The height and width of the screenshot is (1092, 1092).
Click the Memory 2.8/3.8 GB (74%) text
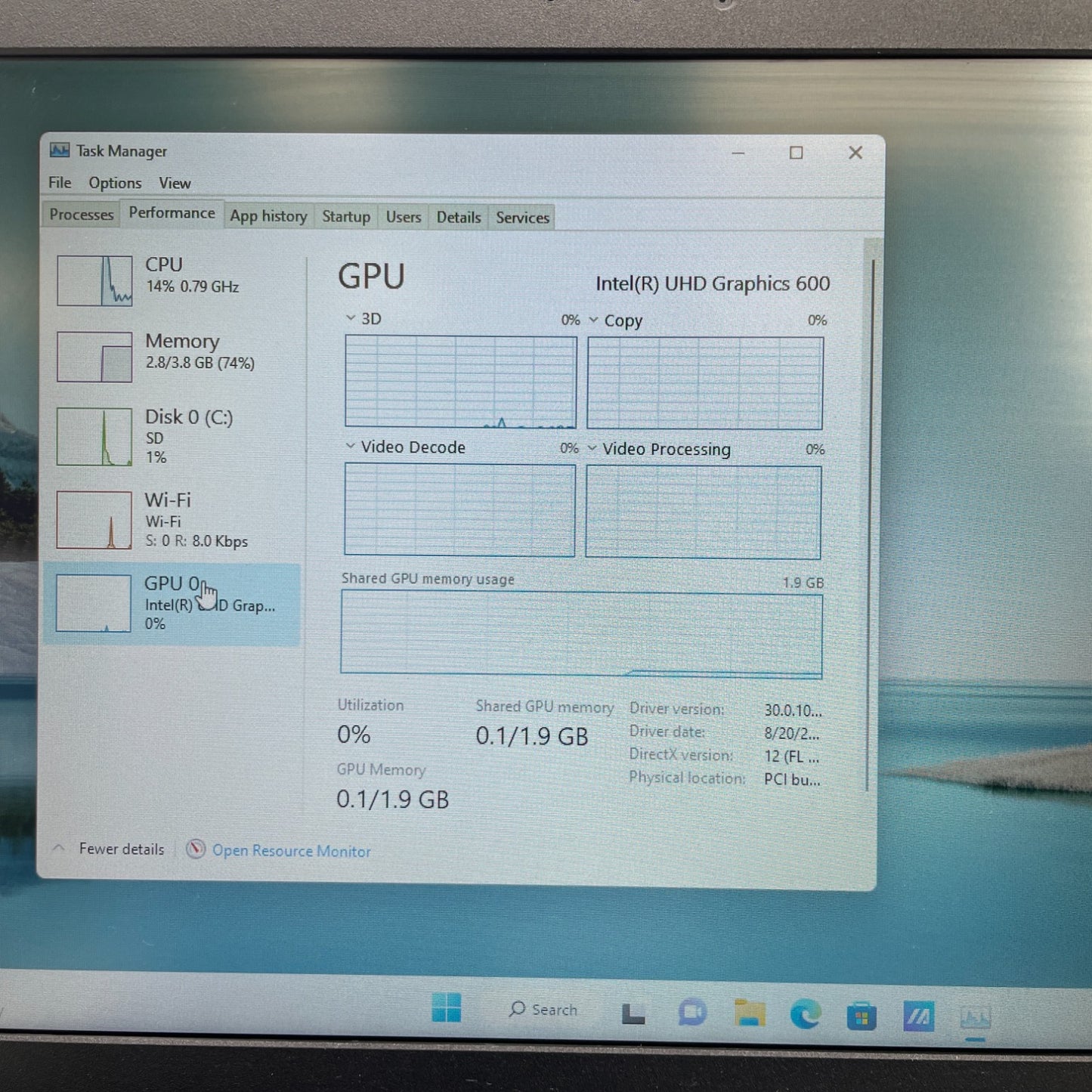pyautogui.click(x=200, y=363)
